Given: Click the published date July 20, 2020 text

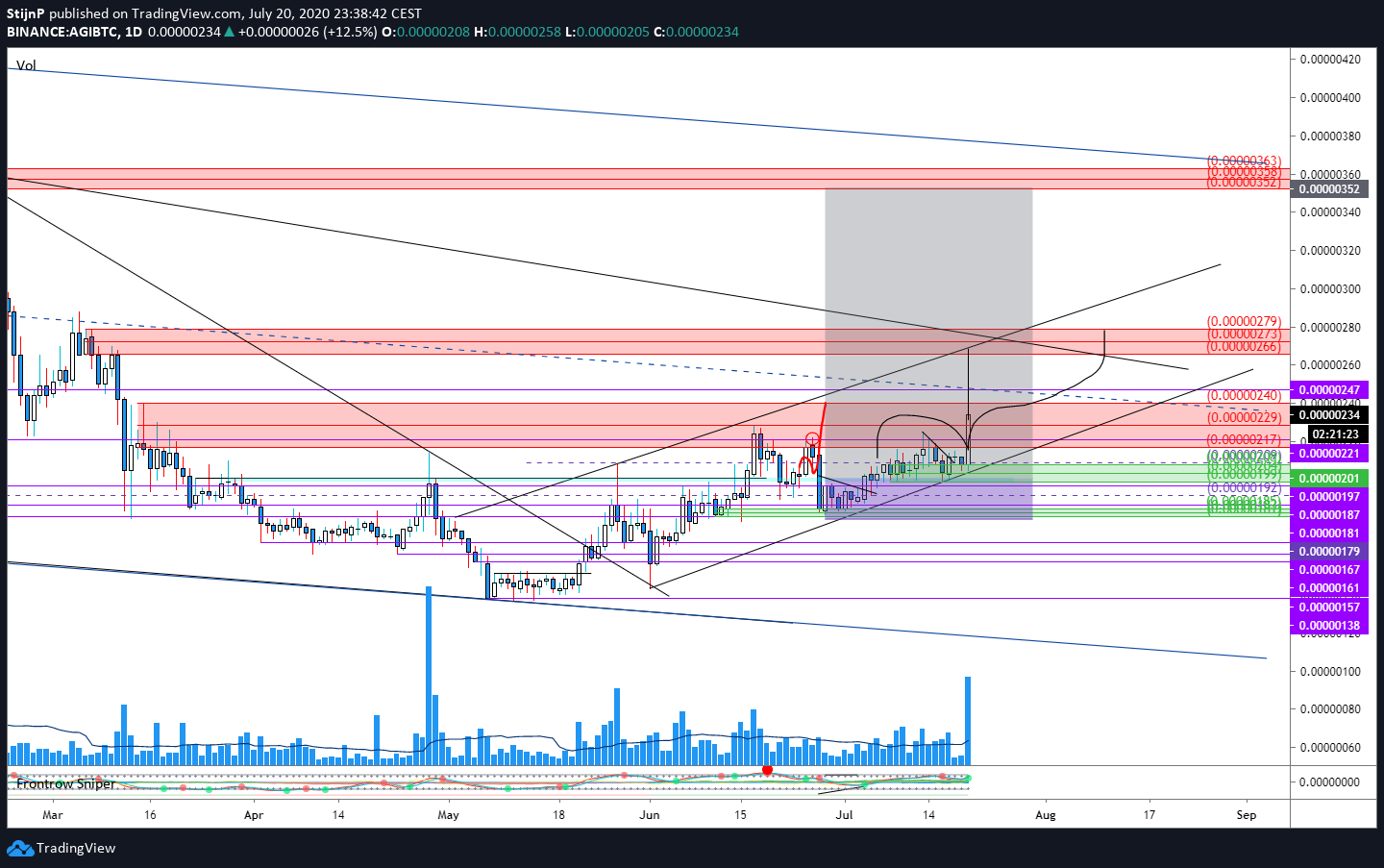Looking at the screenshot, I should 288,13.
